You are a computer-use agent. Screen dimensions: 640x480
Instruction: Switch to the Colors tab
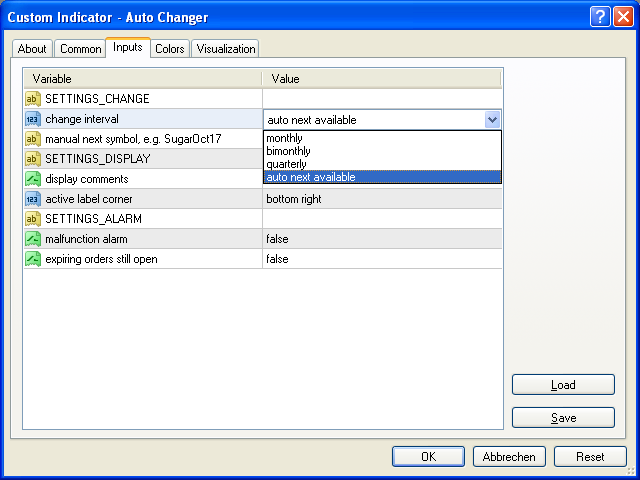click(169, 49)
